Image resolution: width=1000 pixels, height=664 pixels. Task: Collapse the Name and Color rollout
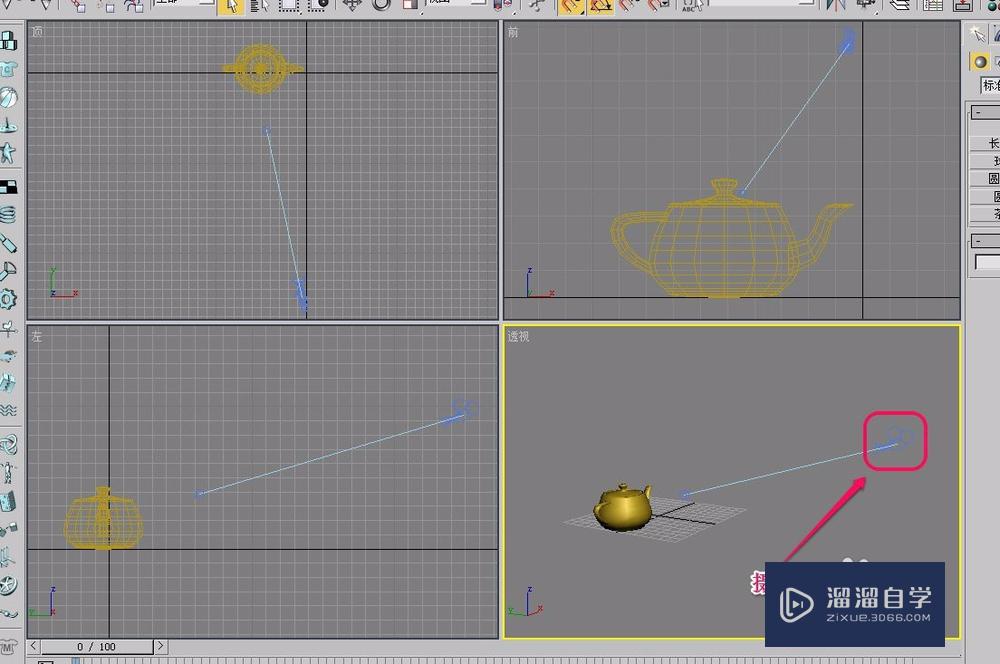tap(985, 241)
